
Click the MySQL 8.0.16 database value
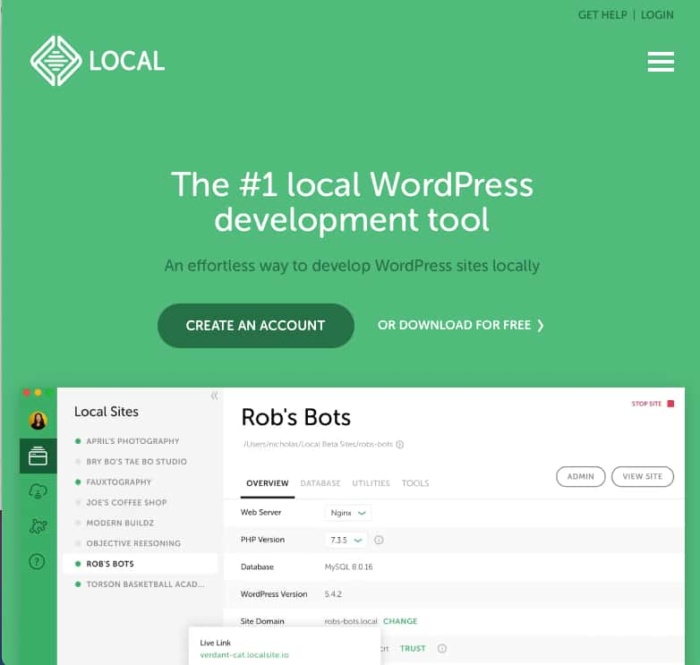[349, 567]
